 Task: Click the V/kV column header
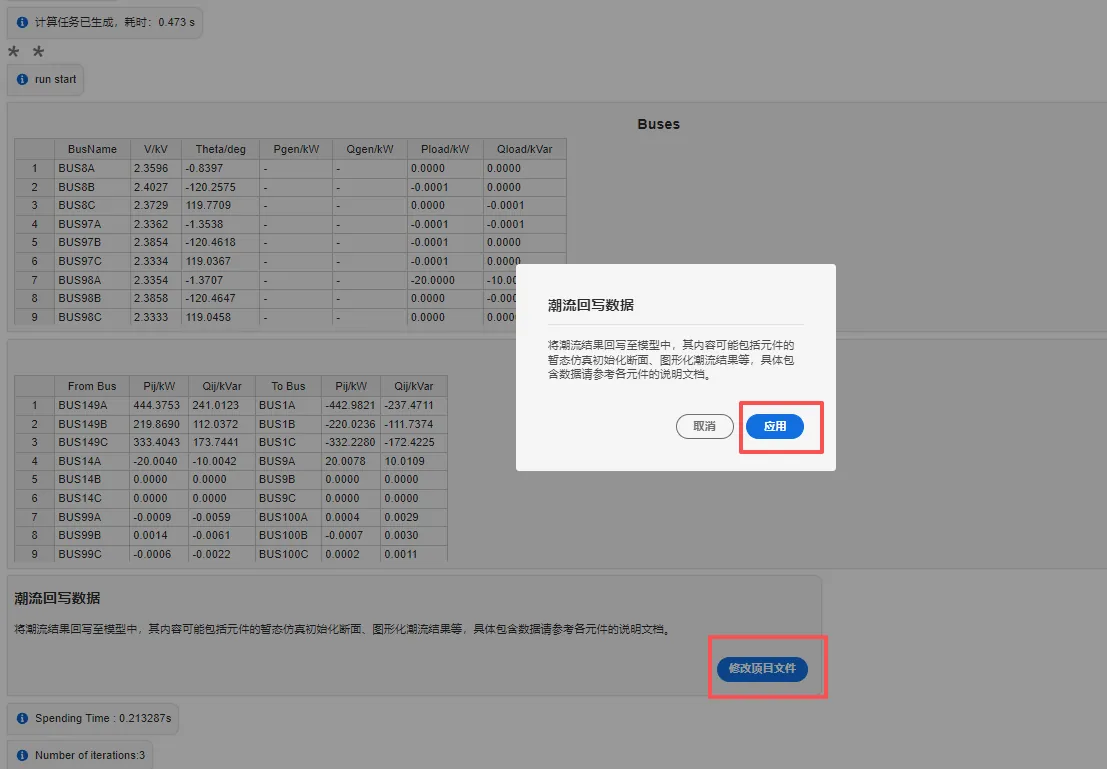[155, 149]
